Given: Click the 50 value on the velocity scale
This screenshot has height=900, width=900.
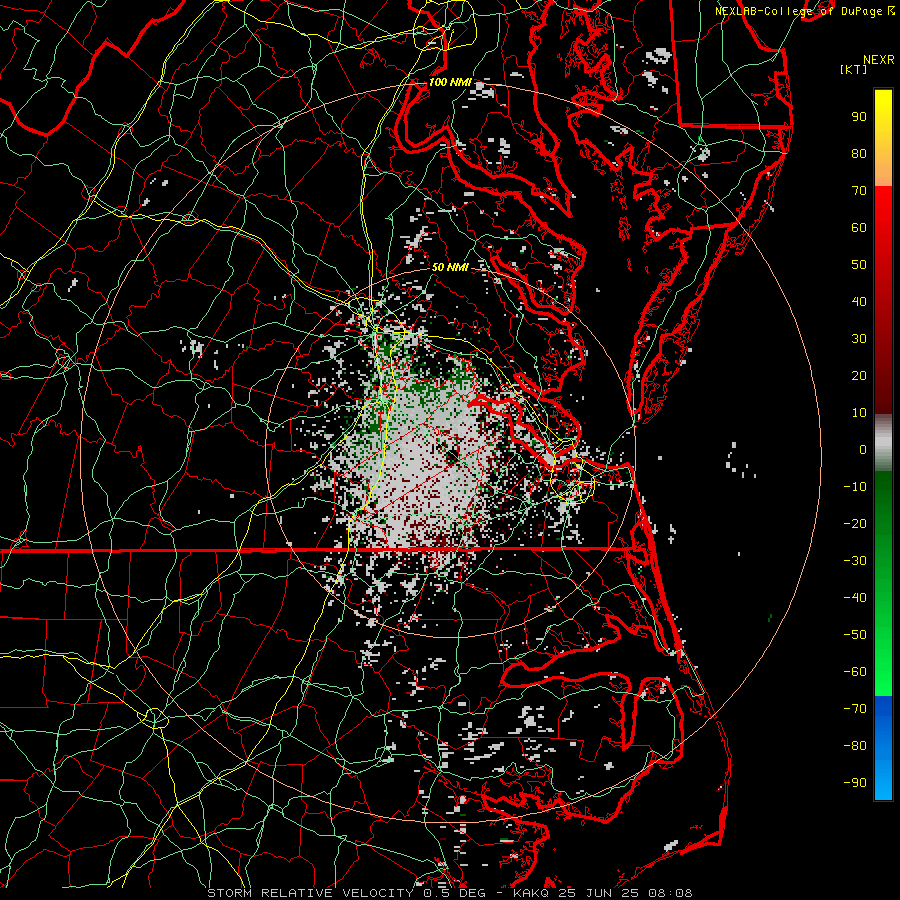Looking at the screenshot, I should 859,265.
